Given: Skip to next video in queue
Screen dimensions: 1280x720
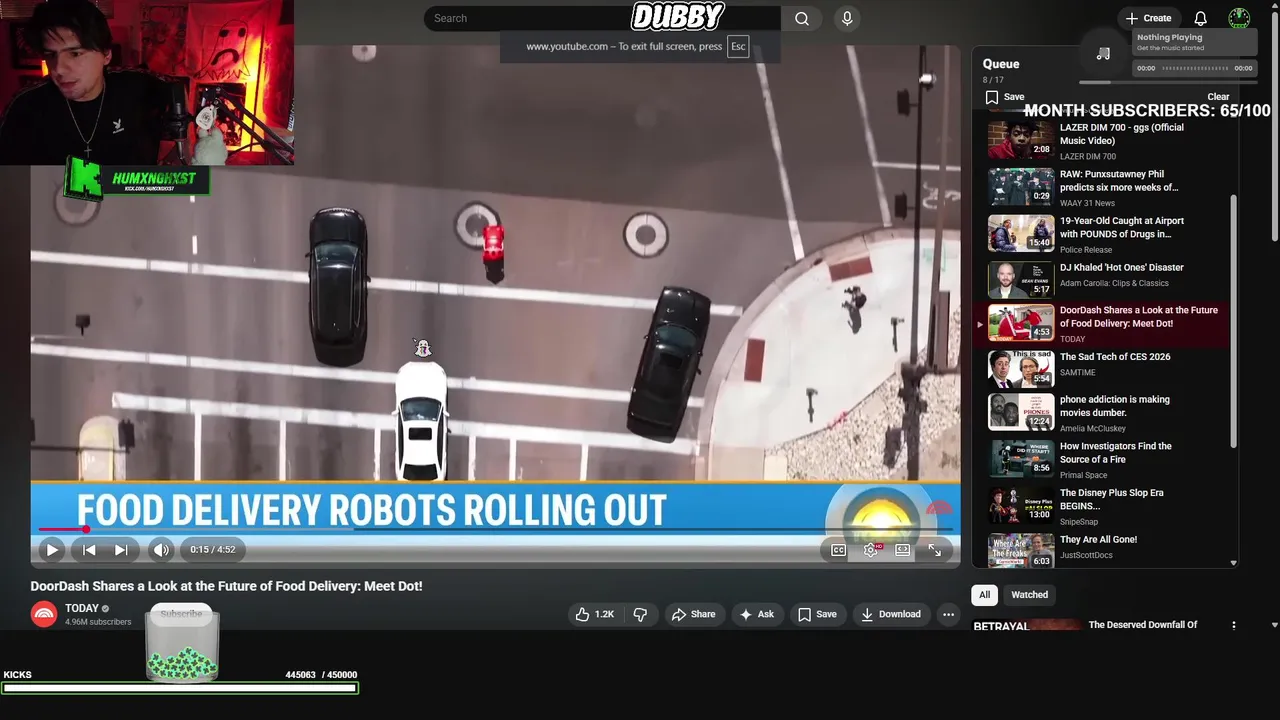Looking at the screenshot, I should click(x=121, y=549).
